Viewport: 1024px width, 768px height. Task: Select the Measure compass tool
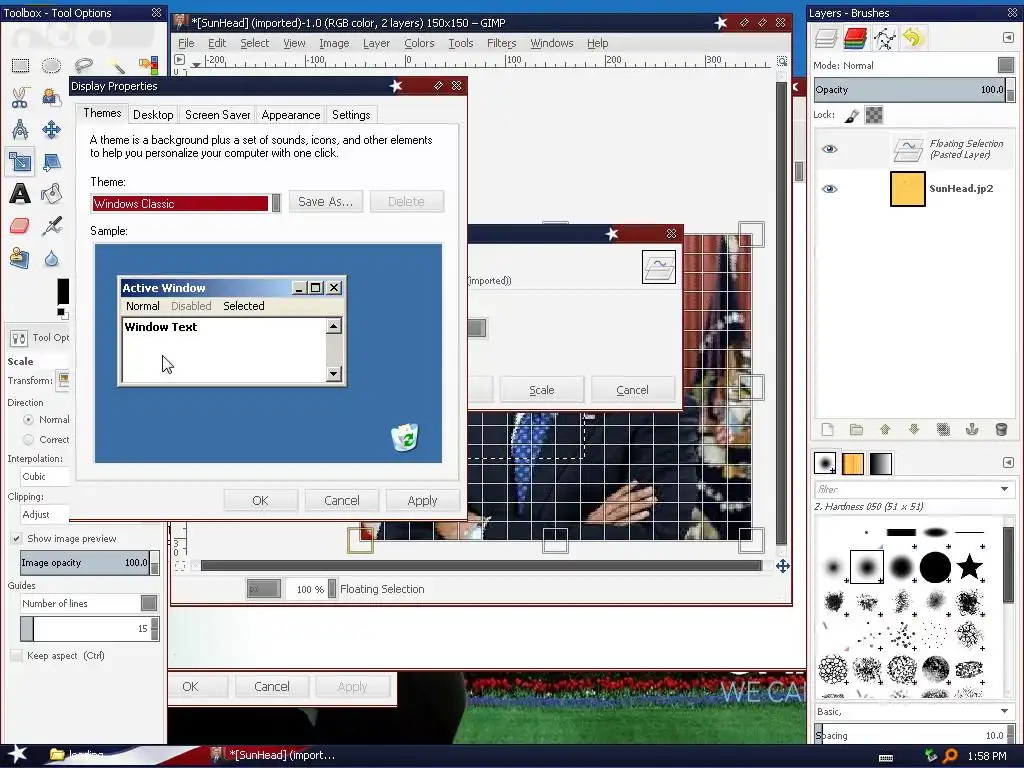click(20, 129)
